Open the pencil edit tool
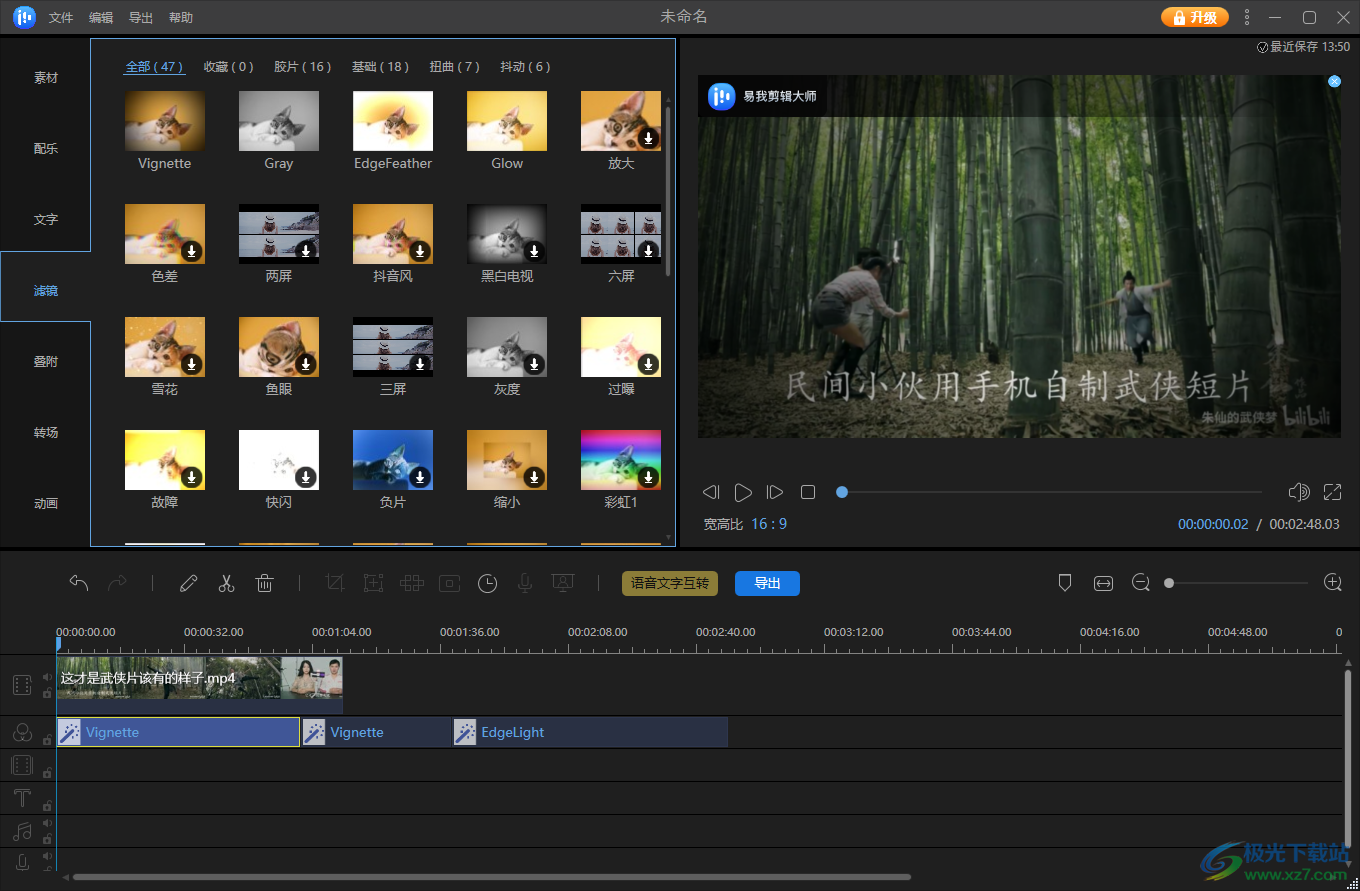Screen dimensions: 1360x891 point(188,583)
